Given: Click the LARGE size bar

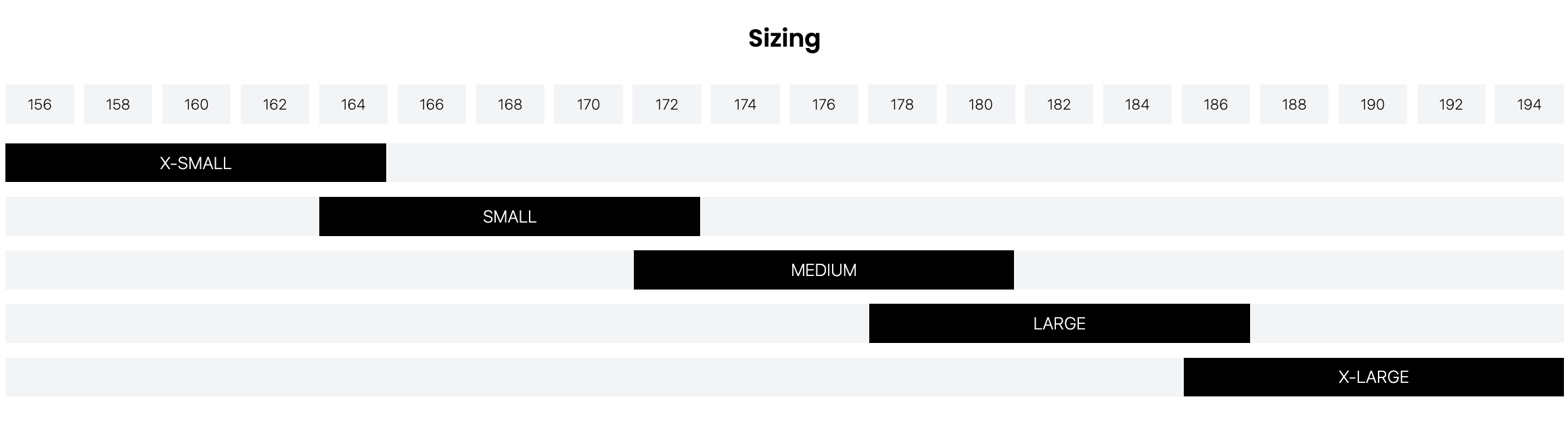Looking at the screenshot, I should pos(1059,323).
